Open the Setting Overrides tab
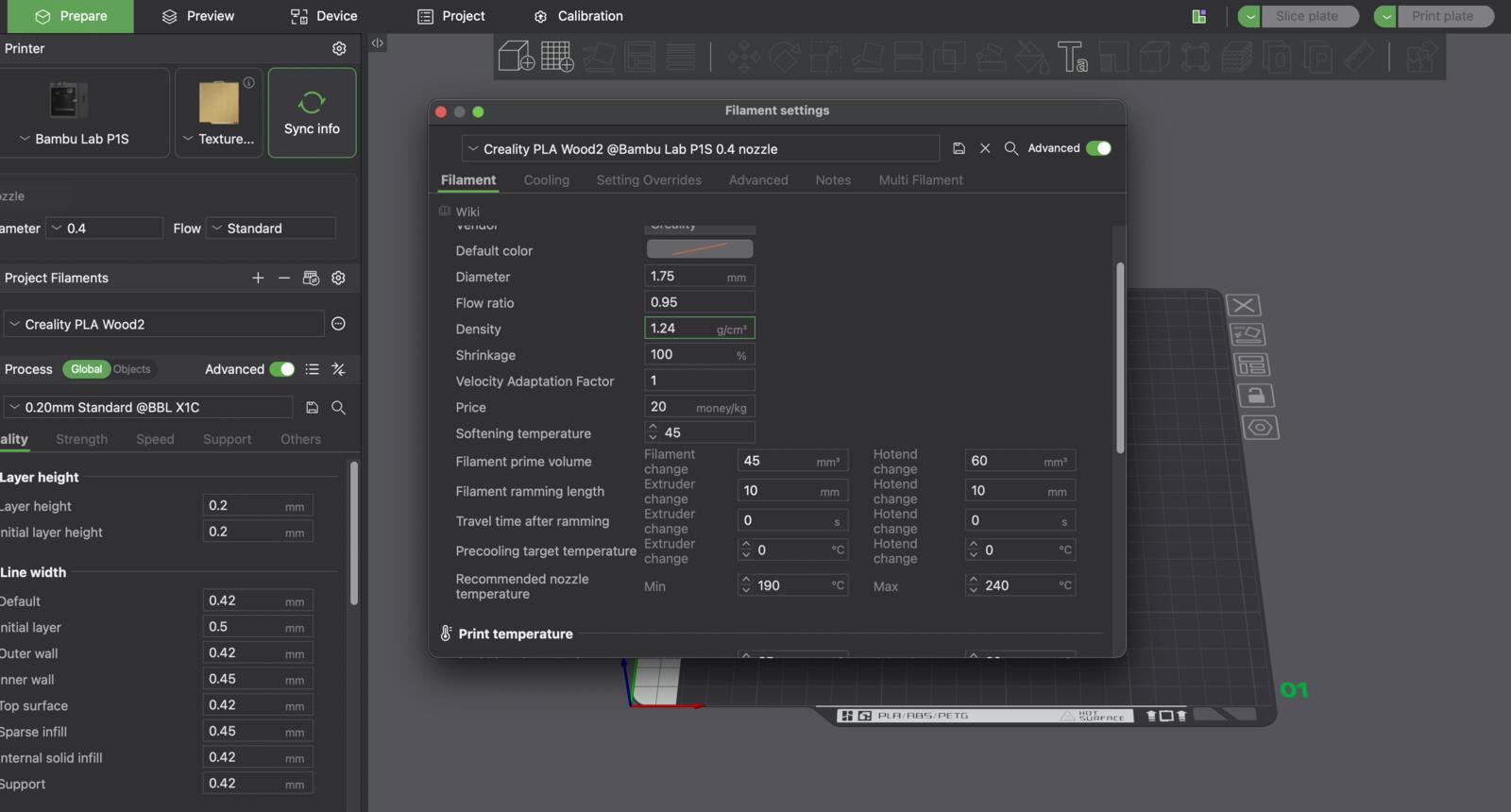This screenshot has height=812, width=1511. pyautogui.click(x=649, y=179)
